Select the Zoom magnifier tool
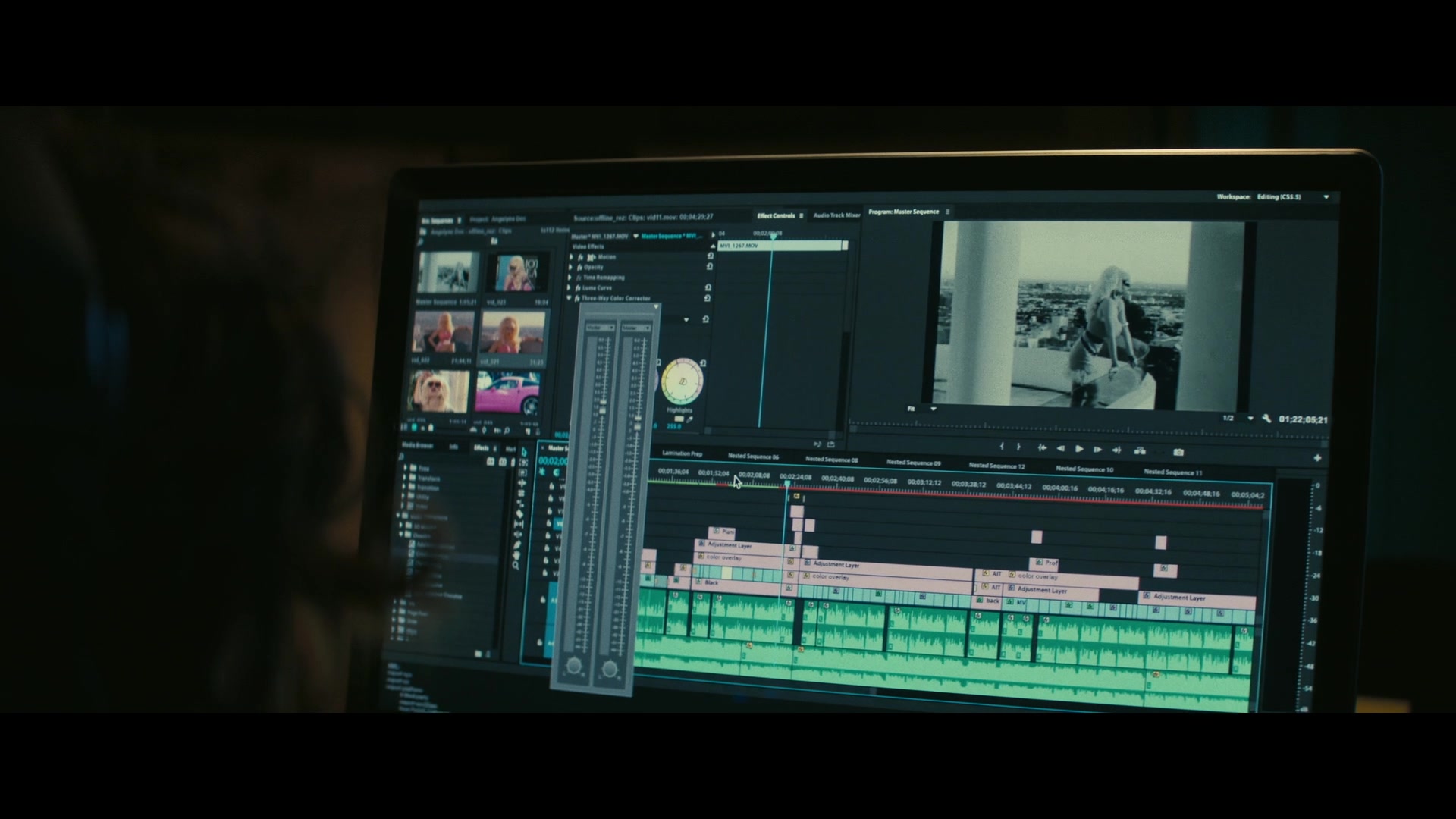Screen dimensions: 1456x819 [x=516, y=566]
